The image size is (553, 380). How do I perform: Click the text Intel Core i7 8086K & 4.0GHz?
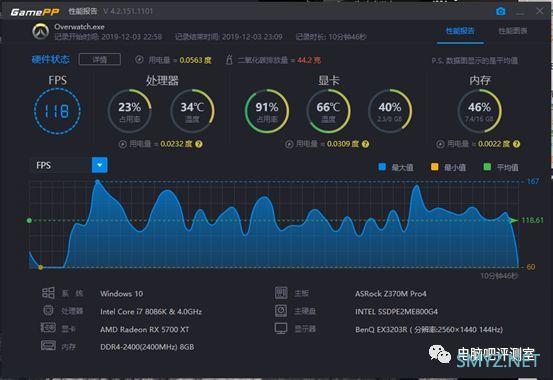coord(151,312)
